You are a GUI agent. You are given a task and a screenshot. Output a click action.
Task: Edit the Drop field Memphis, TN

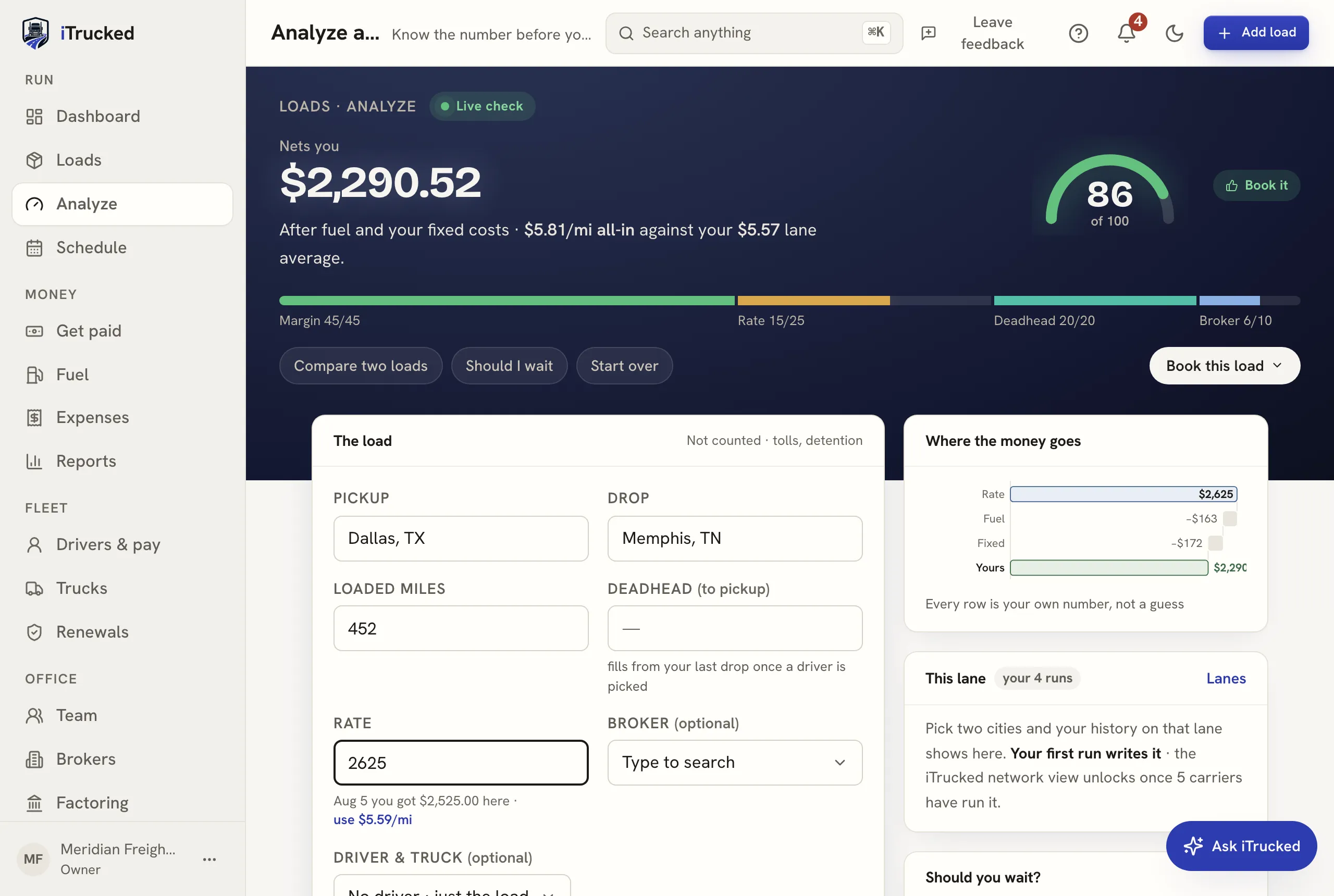[x=734, y=538]
